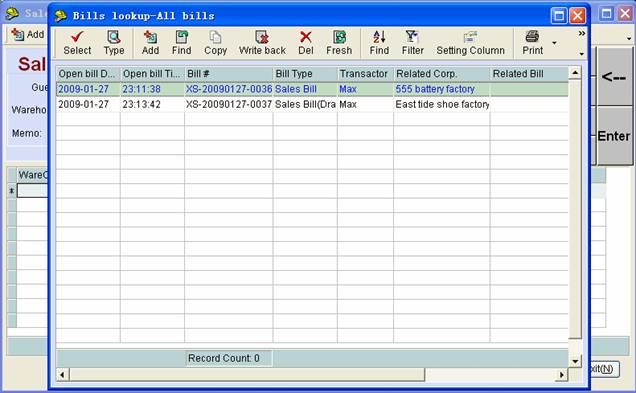636x393 pixels.
Task: Click the Bill # column header
Action: click(x=229, y=74)
